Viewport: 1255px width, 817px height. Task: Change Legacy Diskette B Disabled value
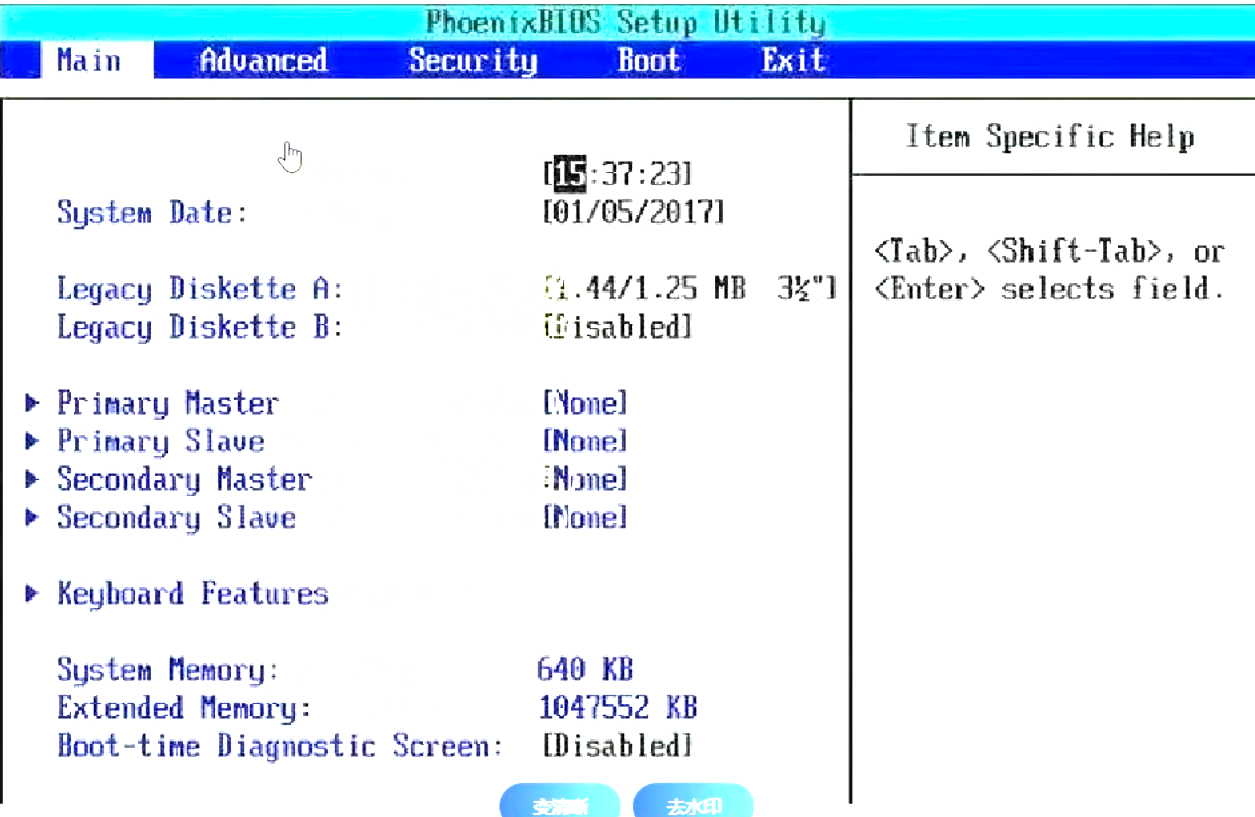617,327
